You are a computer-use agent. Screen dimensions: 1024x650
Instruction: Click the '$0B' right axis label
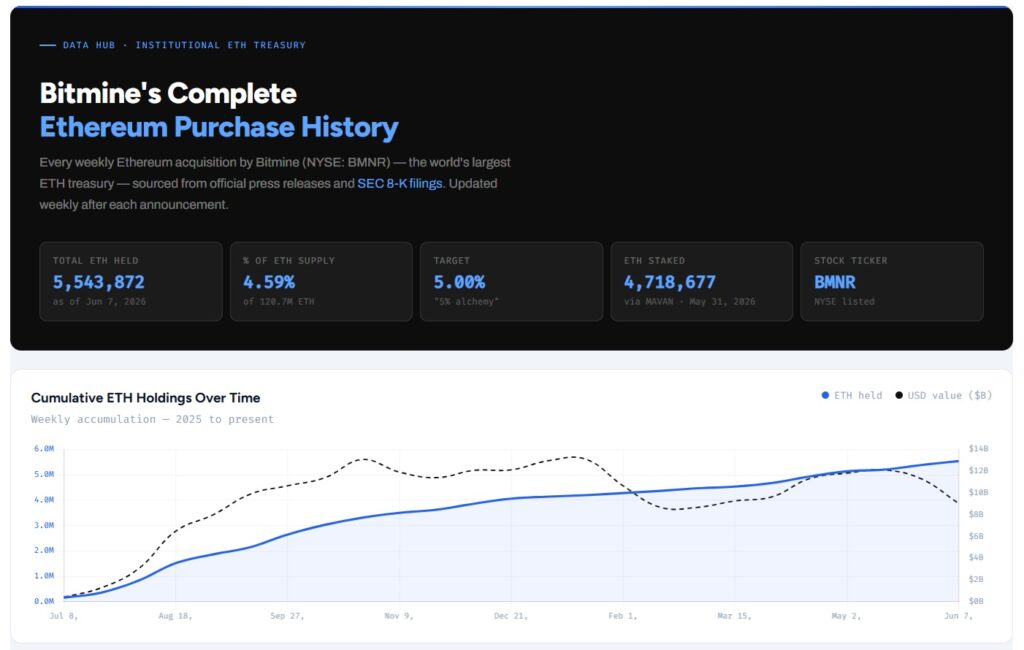(x=976, y=601)
